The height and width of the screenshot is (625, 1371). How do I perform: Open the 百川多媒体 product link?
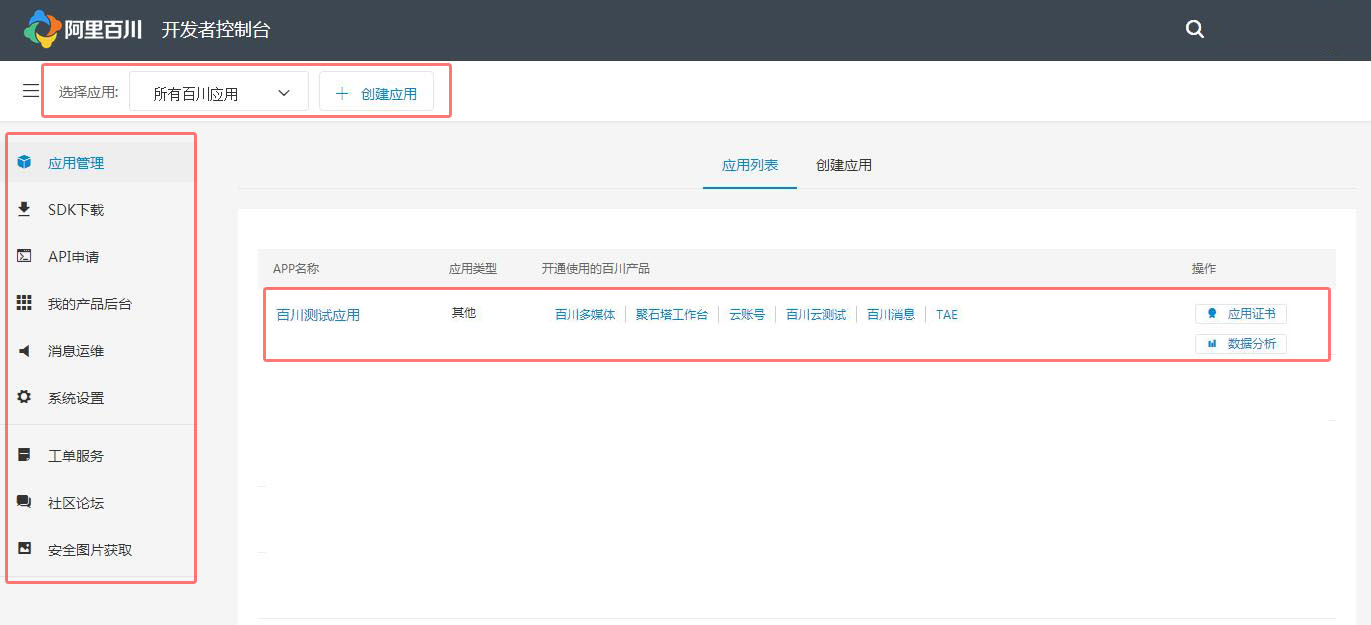tap(585, 315)
